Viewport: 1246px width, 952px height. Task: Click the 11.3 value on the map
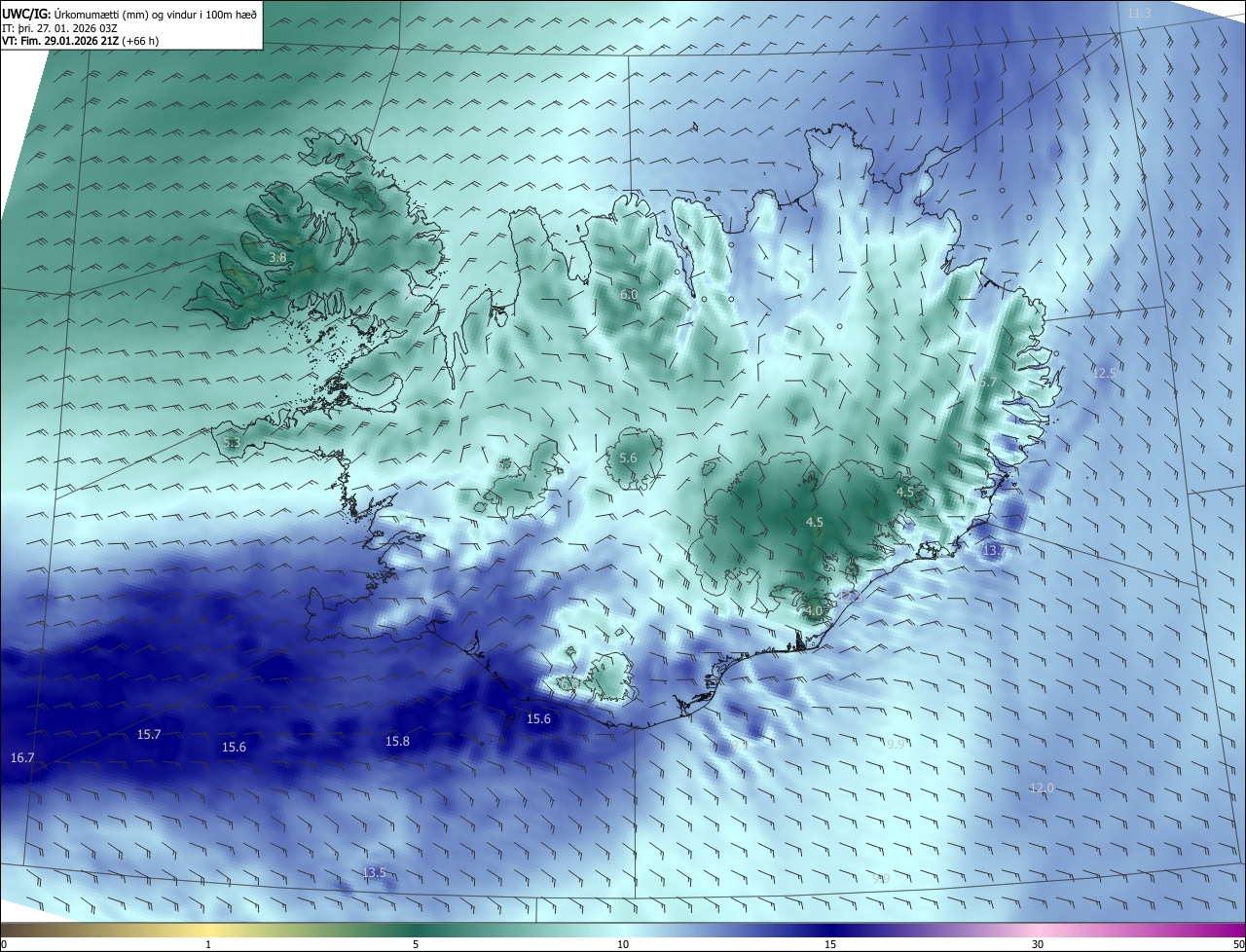(1139, 14)
